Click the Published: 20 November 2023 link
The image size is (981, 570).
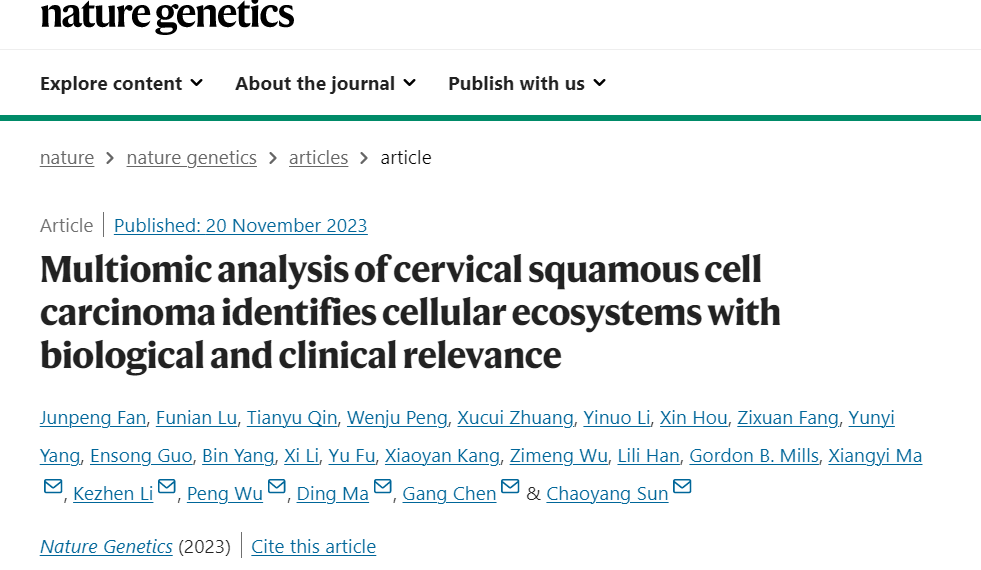[x=240, y=225]
